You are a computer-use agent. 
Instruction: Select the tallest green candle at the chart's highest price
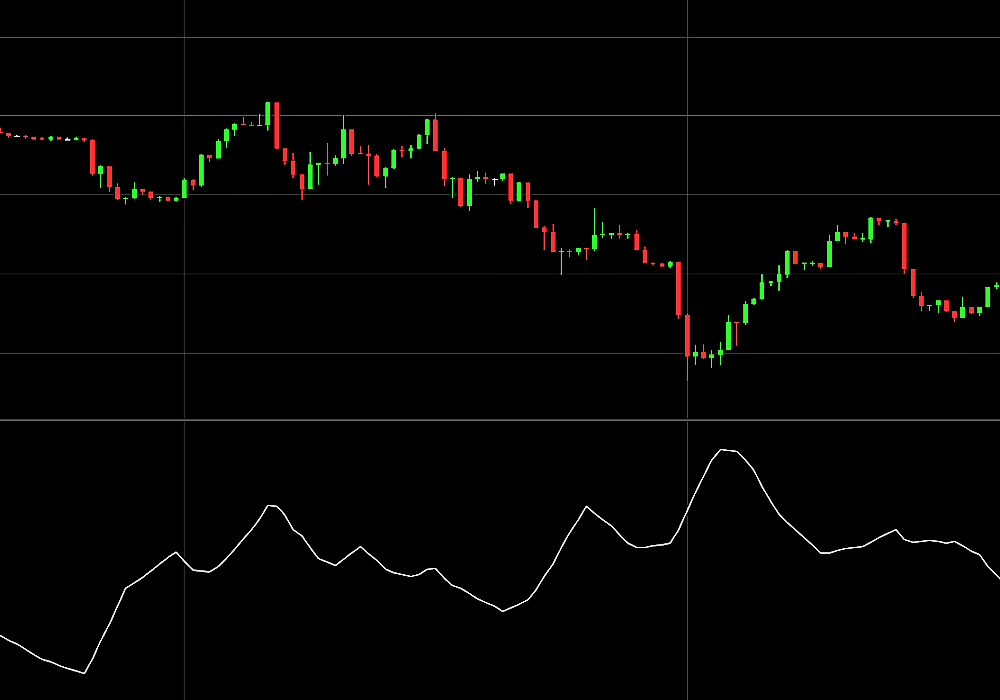(x=268, y=115)
